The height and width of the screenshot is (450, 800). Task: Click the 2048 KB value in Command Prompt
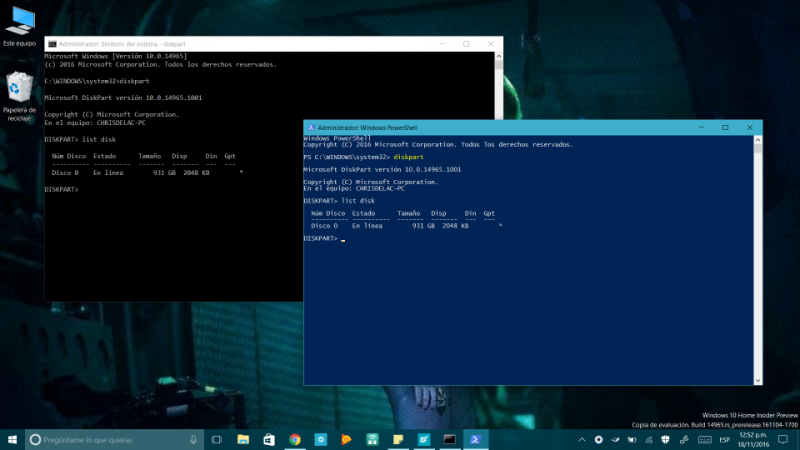coord(196,172)
